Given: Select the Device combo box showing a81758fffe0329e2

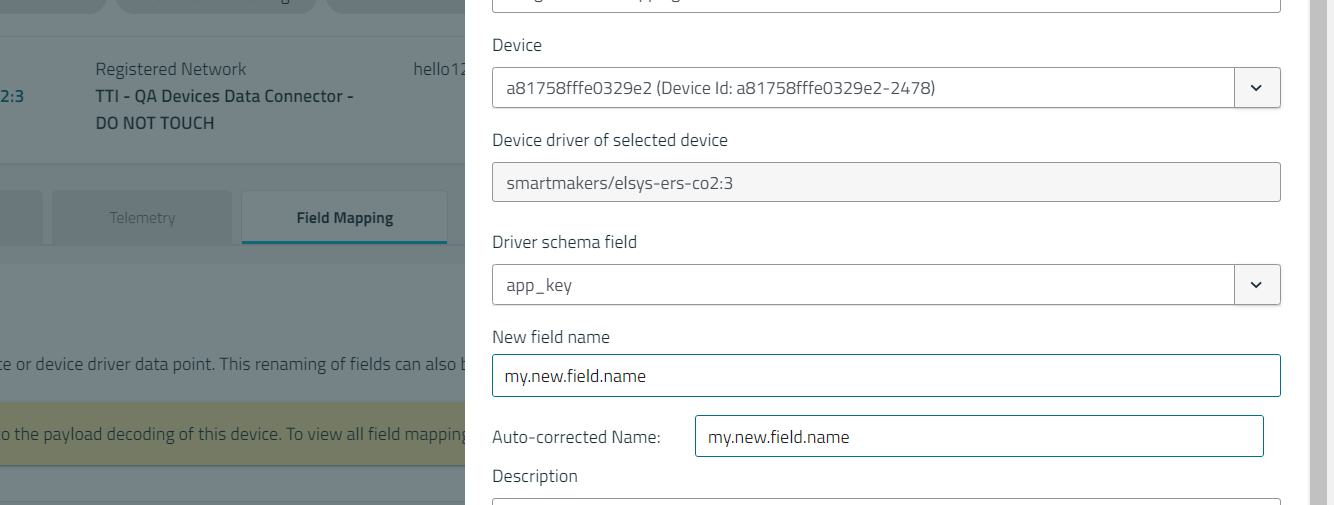Looking at the screenshot, I should click(863, 88).
